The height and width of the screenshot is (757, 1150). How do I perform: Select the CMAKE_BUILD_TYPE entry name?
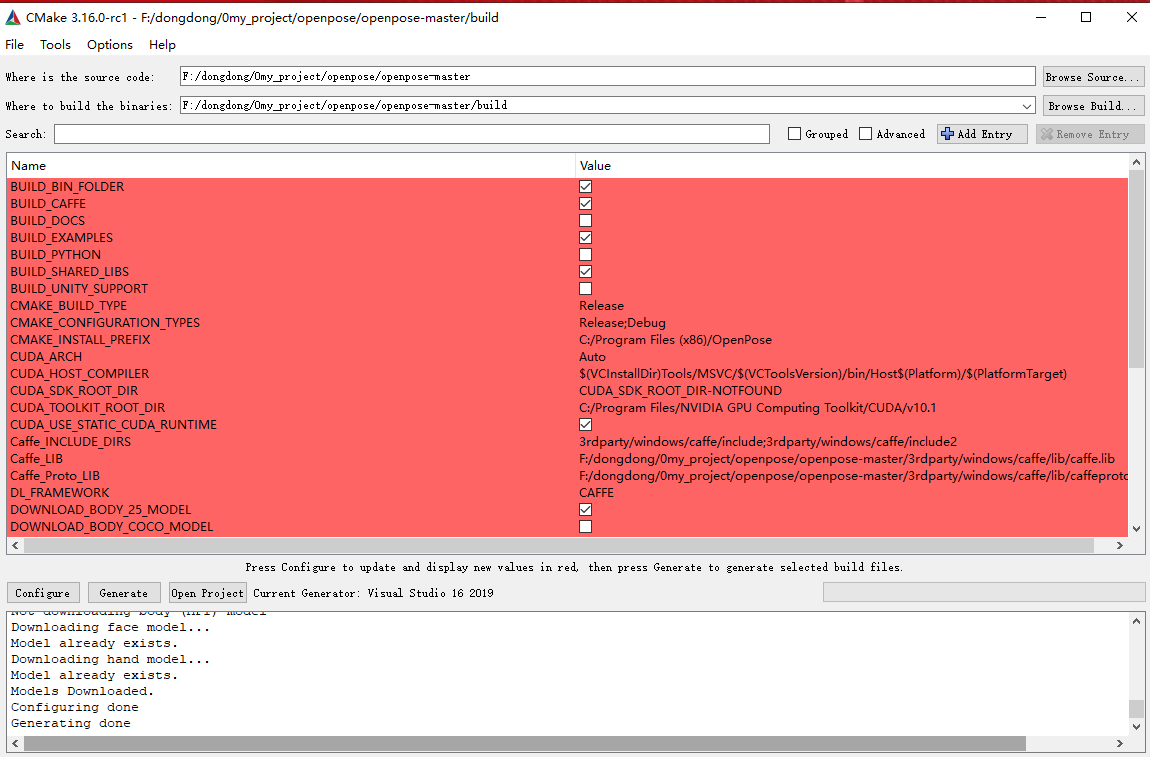pyautogui.click(x=68, y=306)
